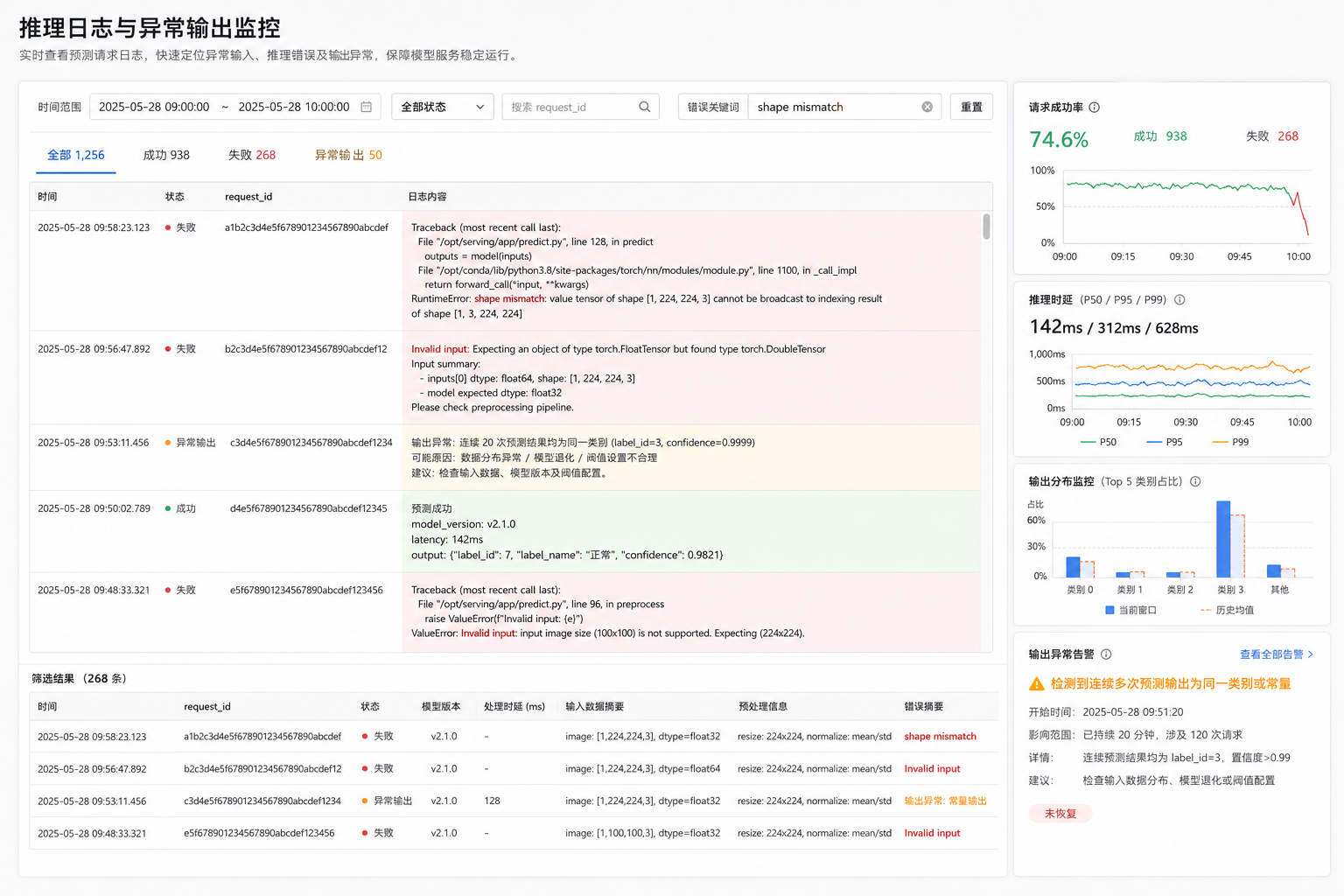The width and height of the screenshot is (1344, 896).
Task: Select request a1b2c3d4e5f678901234567890abcdef in log
Action: point(306,227)
